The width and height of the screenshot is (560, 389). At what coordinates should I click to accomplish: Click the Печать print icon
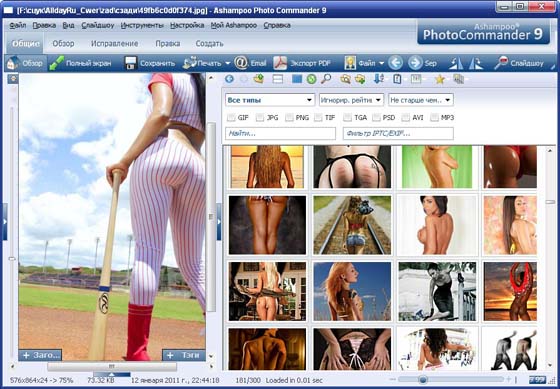click(189, 63)
